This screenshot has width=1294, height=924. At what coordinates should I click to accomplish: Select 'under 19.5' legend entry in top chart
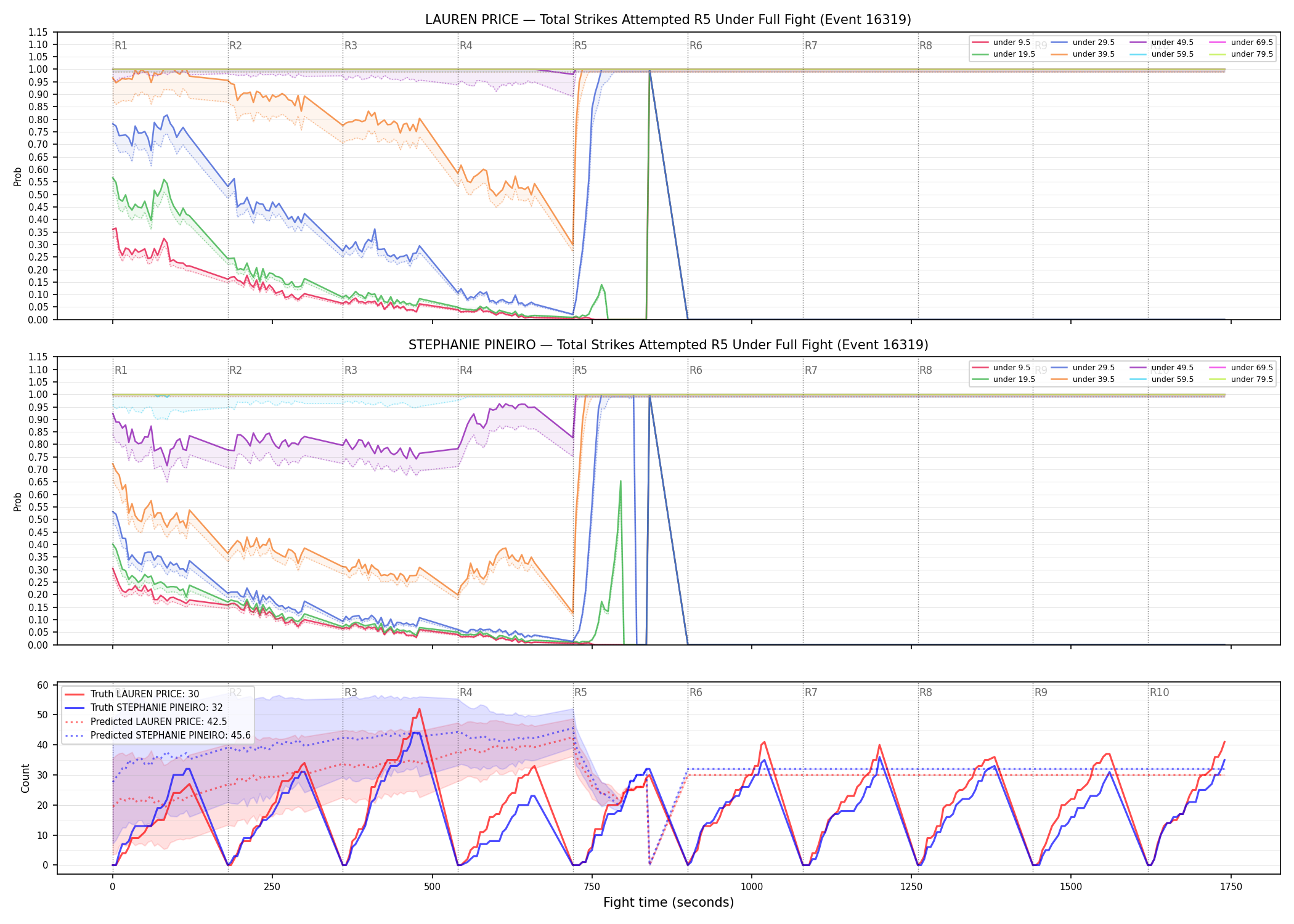(x=1004, y=54)
